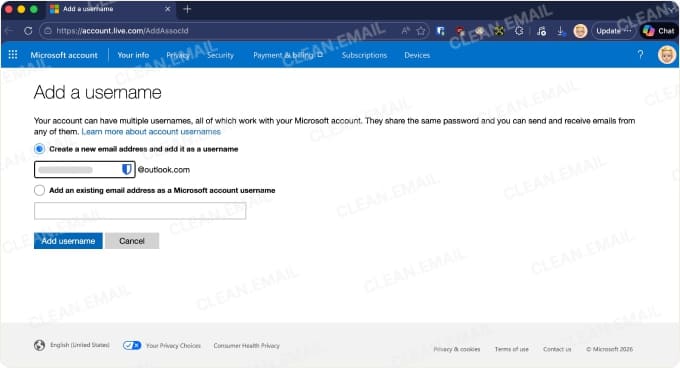Go back with the browser back arrow
The image size is (680, 368).
tap(10, 31)
